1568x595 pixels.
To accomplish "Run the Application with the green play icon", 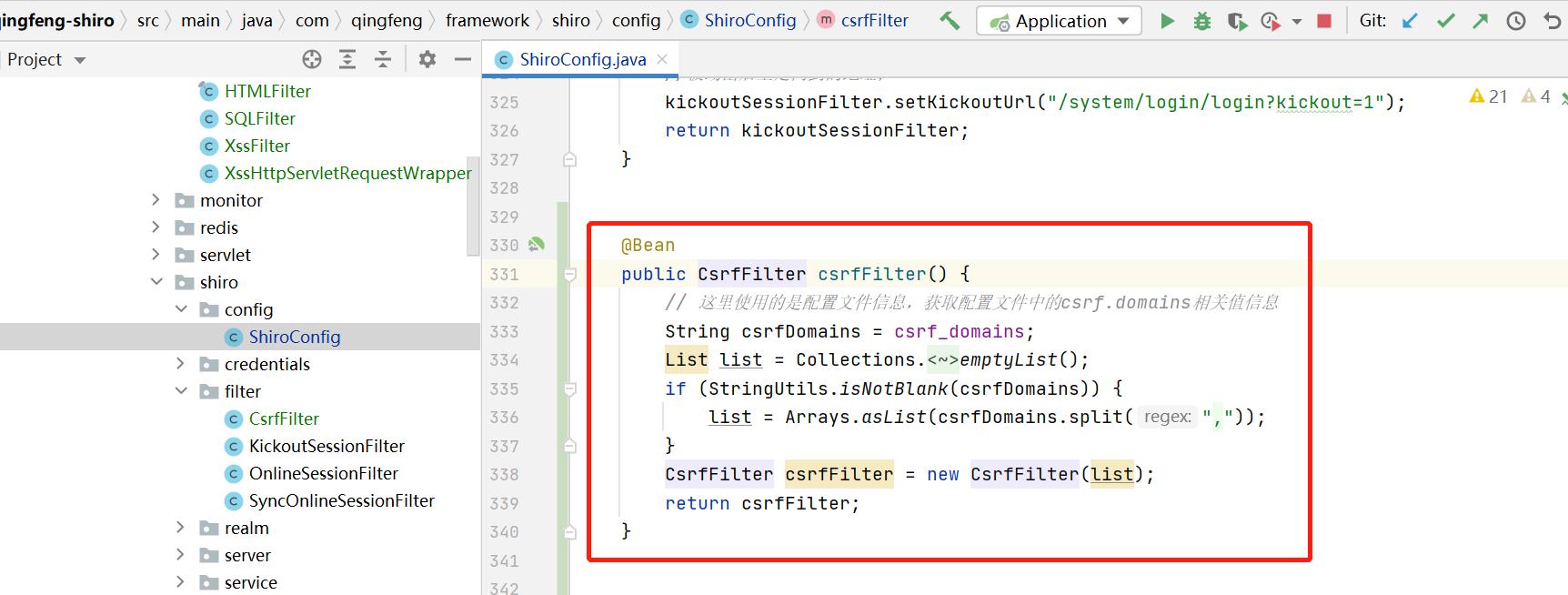I will coord(1167,21).
